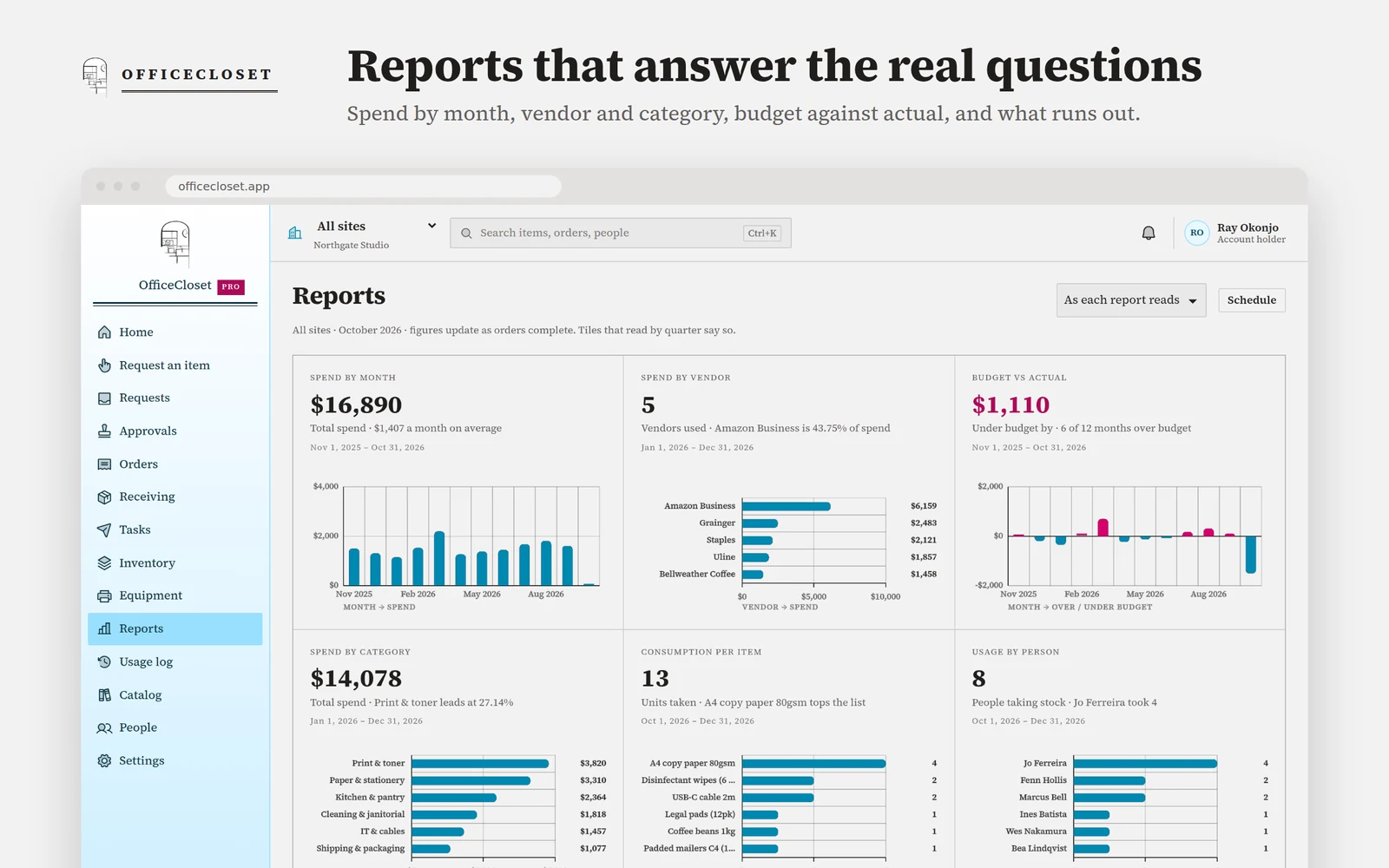This screenshot has width=1389, height=868.
Task: Click the A4 copy paper 80gsm bar
Action: click(814, 764)
